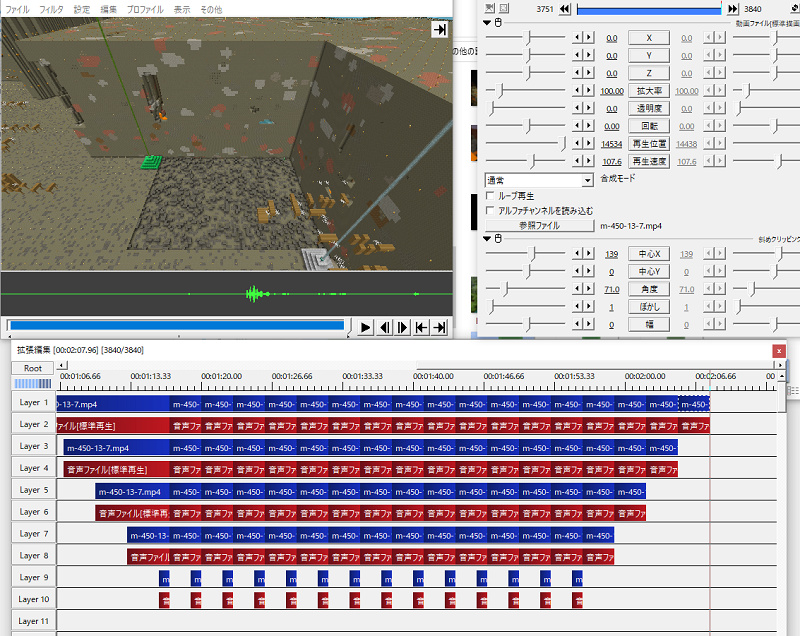Click the 拡大率 button
This screenshot has height=636, width=800.
[x=649, y=91]
